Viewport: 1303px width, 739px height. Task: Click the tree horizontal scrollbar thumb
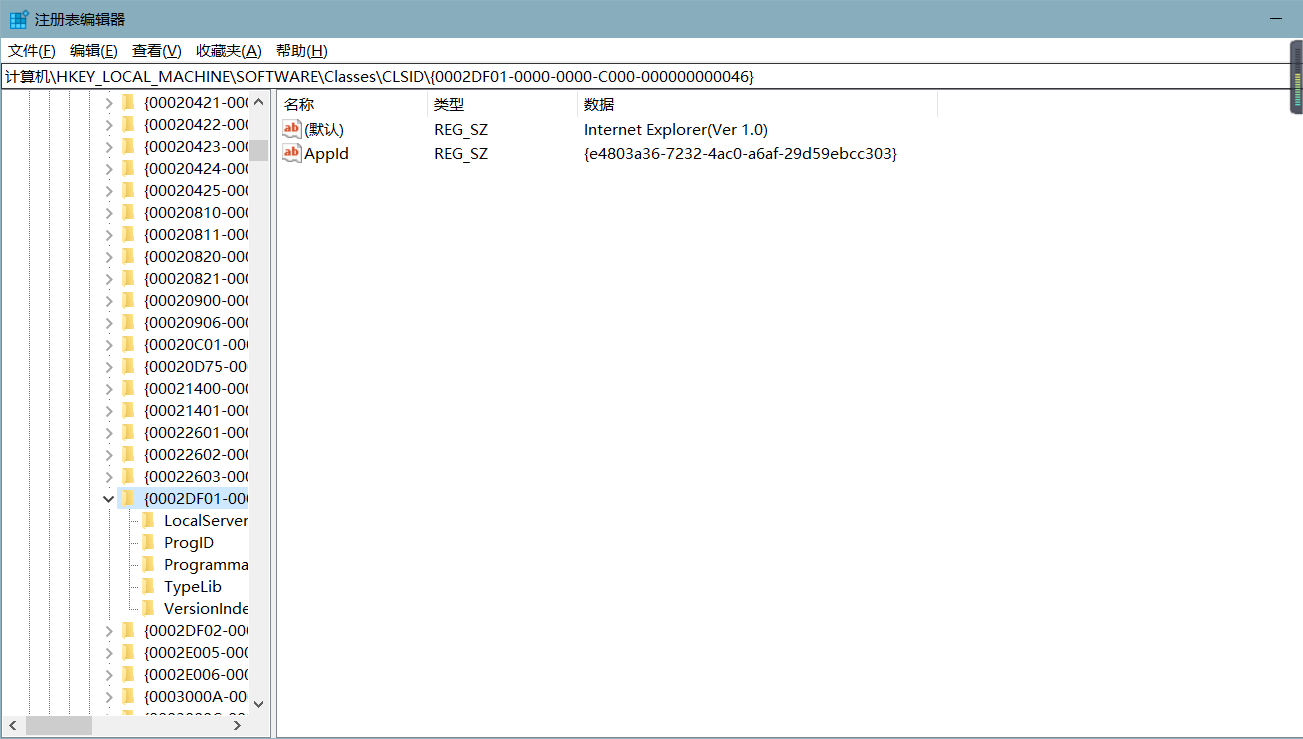pos(58,725)
